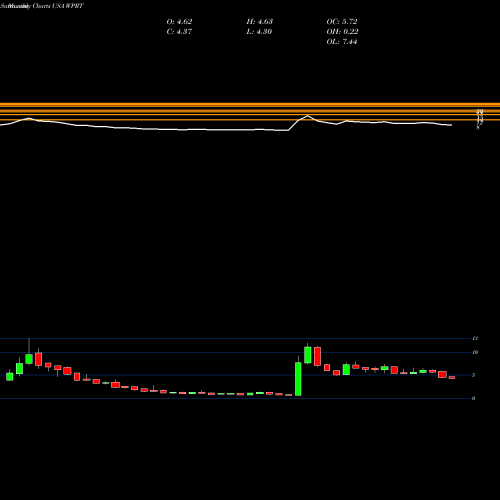Select the last red candlestick on the right
Image resolution: width=500 pixels, height=500 pixels.
coord(452,378)
